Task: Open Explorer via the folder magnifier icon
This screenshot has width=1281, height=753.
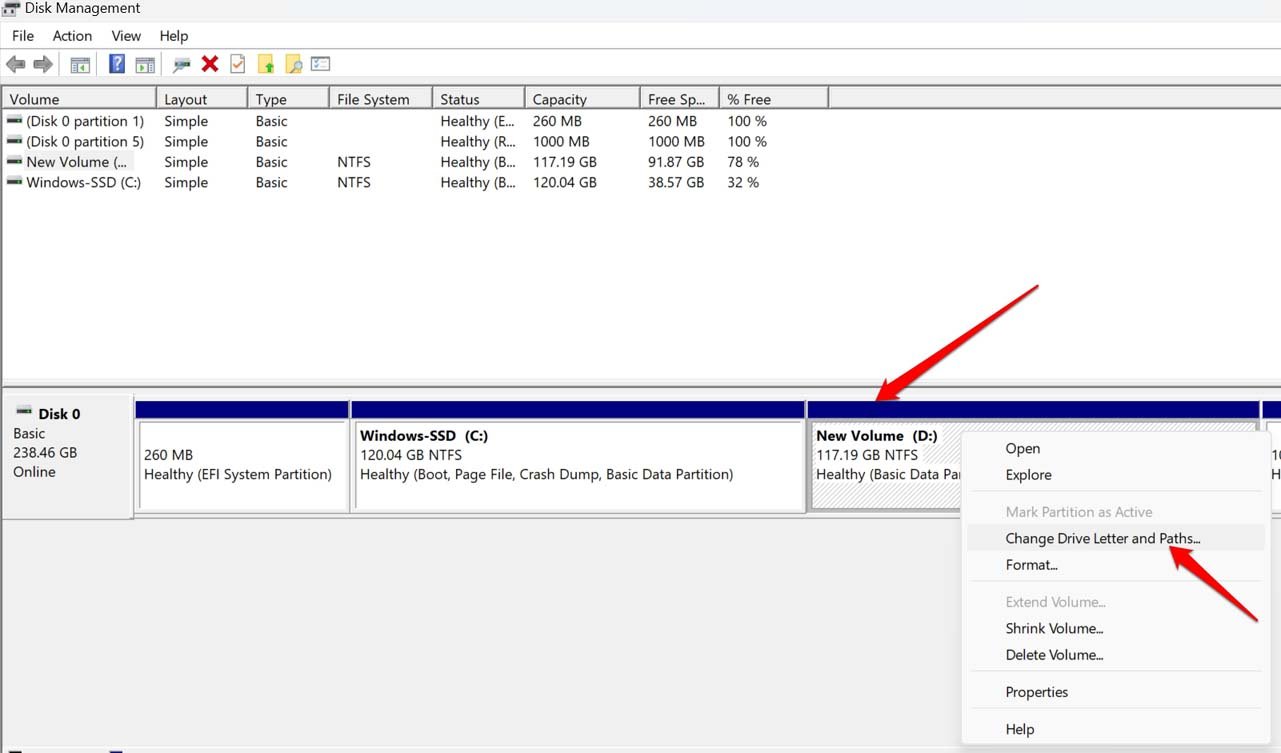Action: (293, 63)
